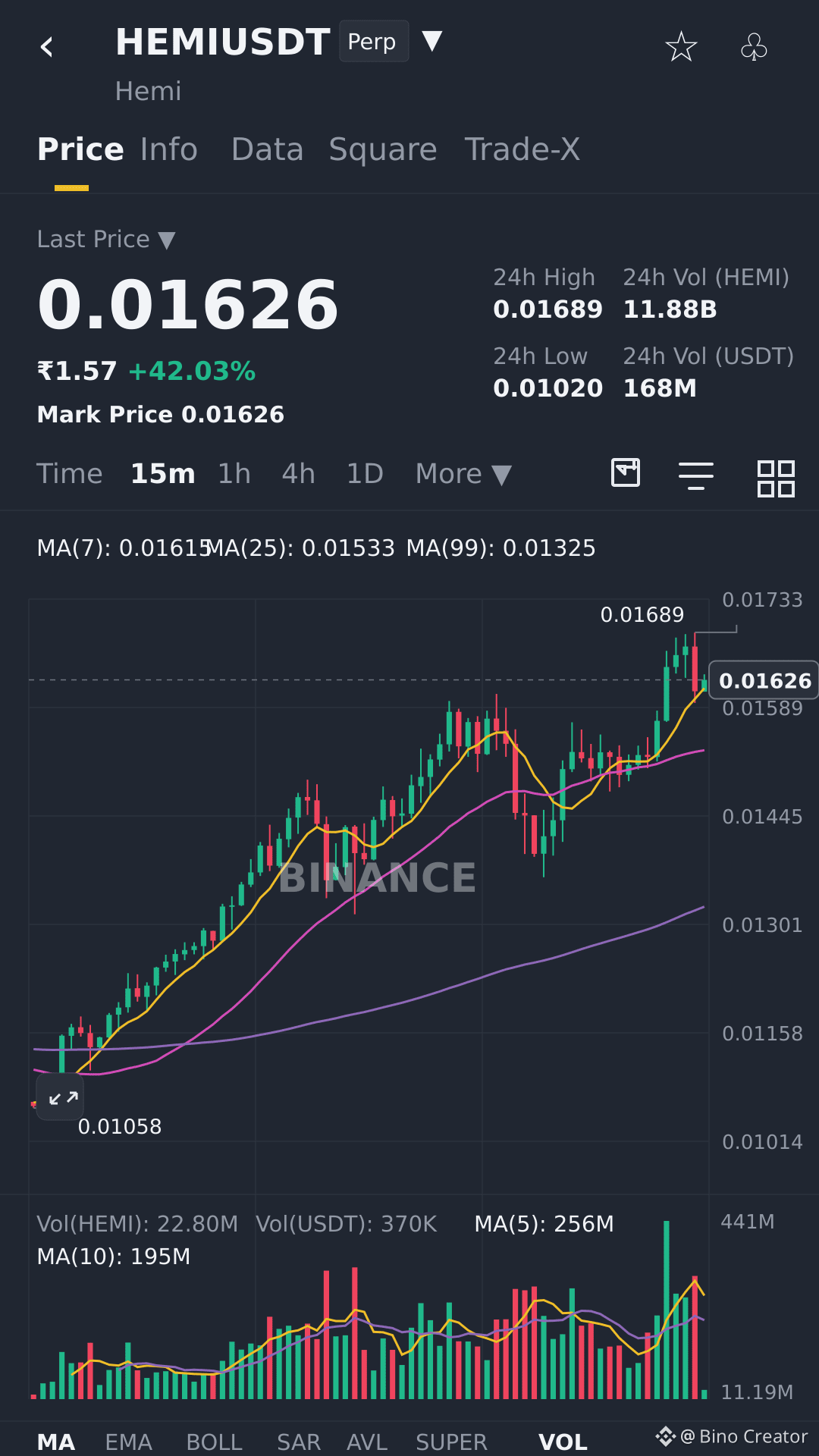819x1456 pixels.
Task: Switch to the Info tab
Action: tap(168, 149)
